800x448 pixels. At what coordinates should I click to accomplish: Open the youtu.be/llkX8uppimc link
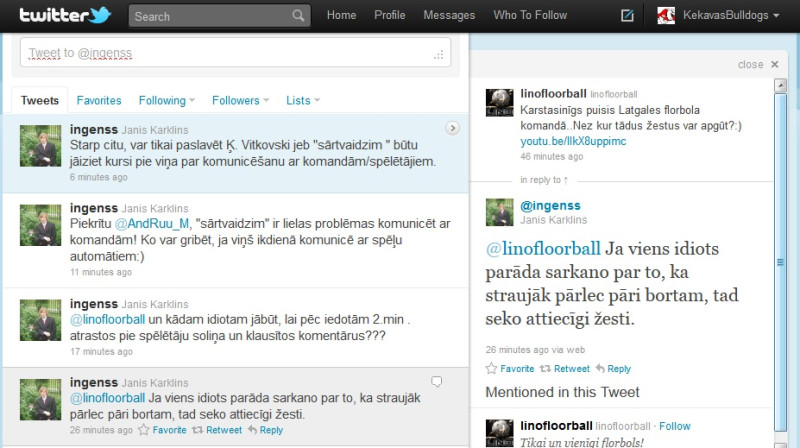pos(573,141)
